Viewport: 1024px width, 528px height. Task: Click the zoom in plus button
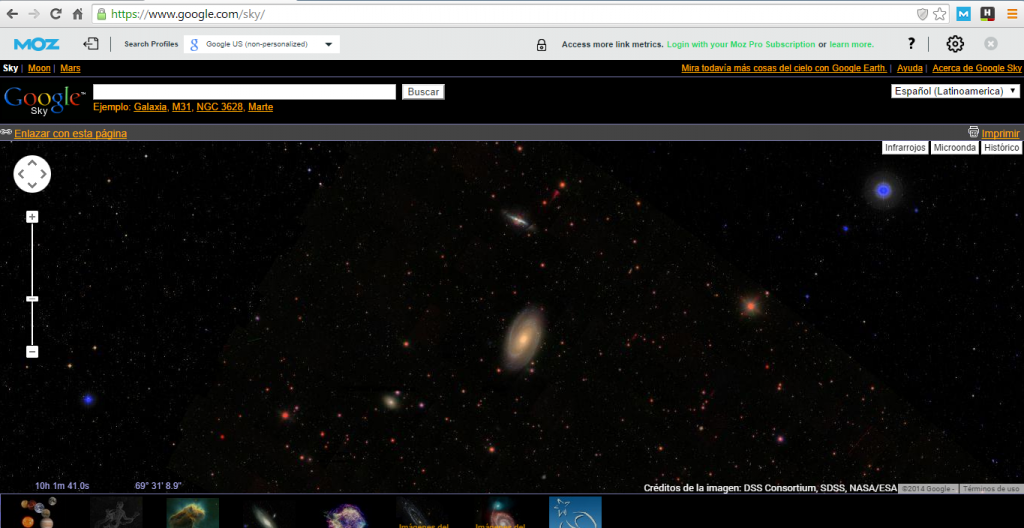click(x=32, y=217)
